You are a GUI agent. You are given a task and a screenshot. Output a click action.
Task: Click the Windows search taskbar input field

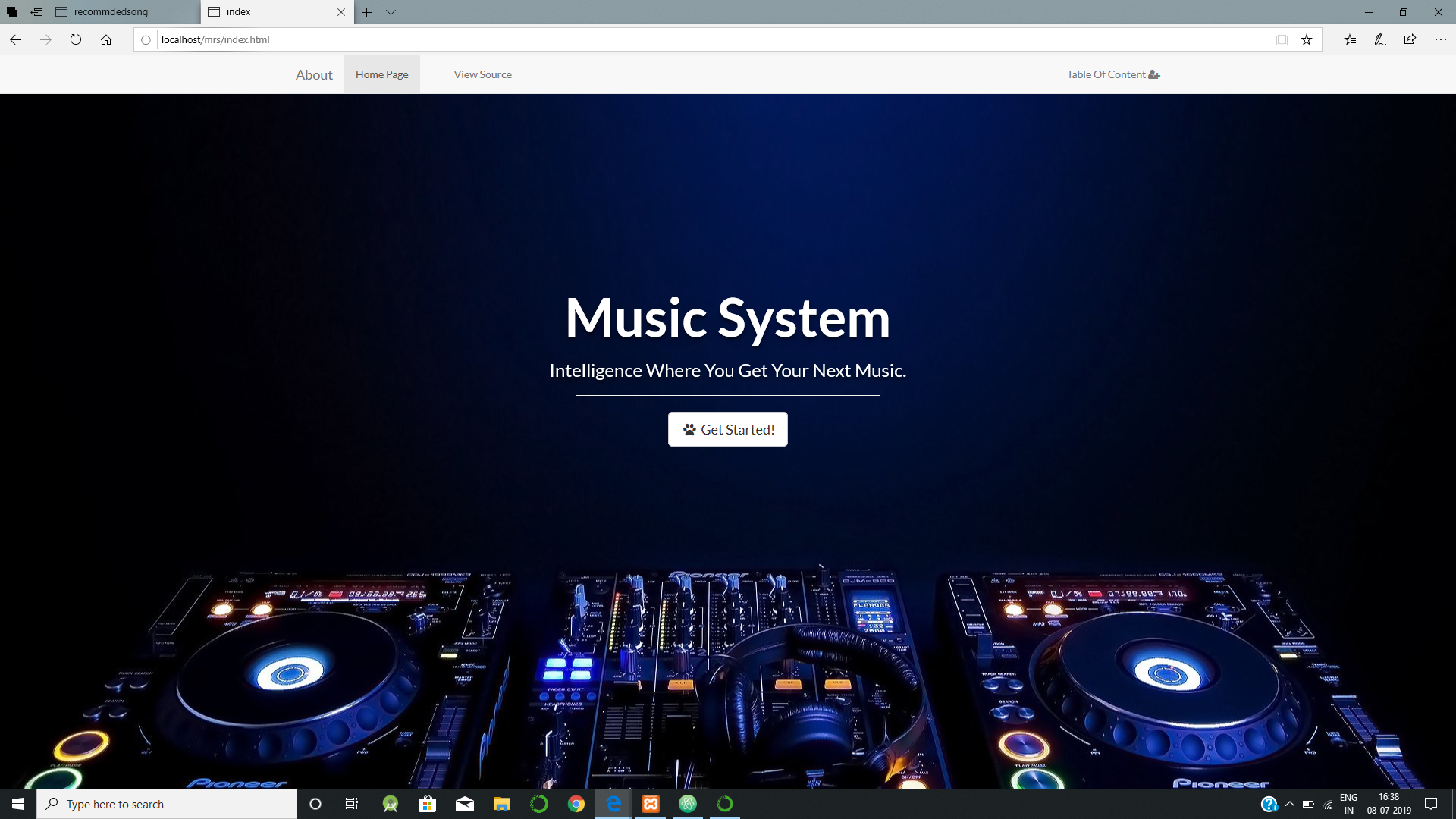[167, 803]
